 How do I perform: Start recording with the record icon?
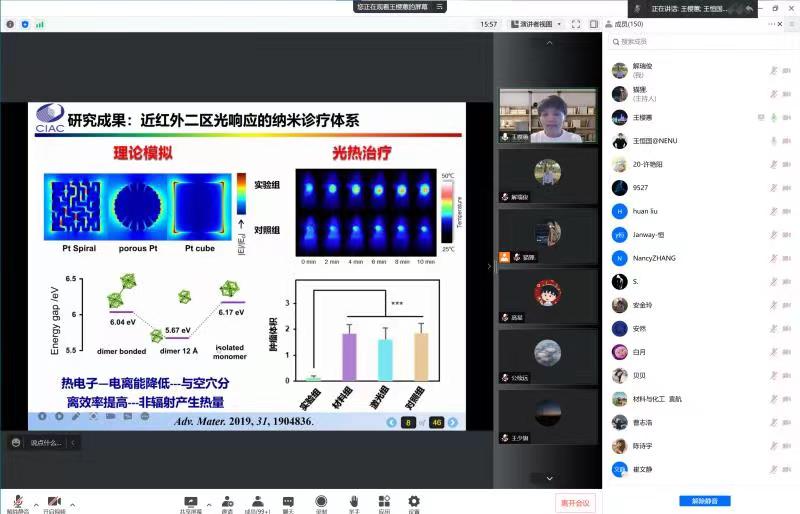click(321, 501)
